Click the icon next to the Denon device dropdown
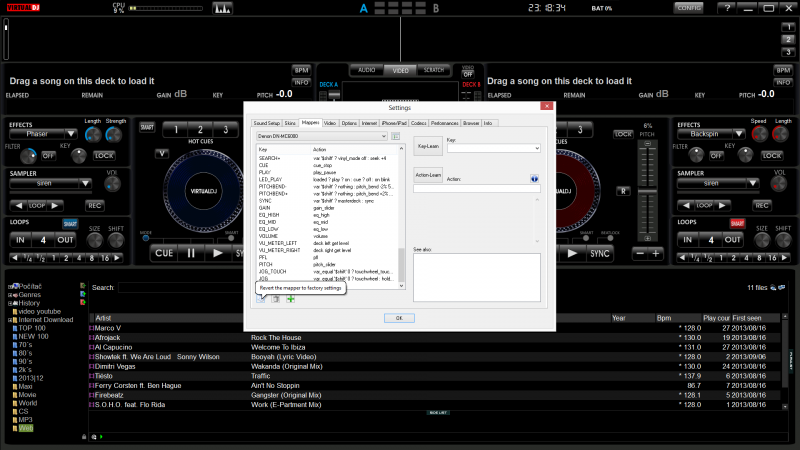 [396, 135]
